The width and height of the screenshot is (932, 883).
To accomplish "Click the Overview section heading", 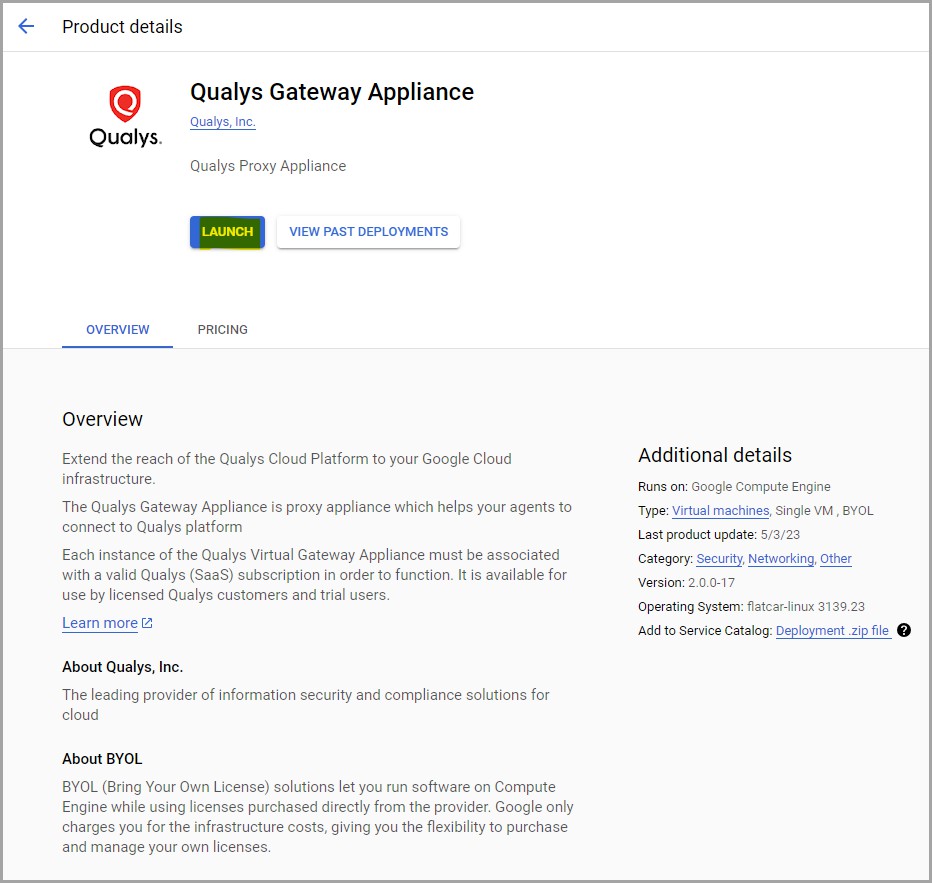I will click(x=102, y=420).
